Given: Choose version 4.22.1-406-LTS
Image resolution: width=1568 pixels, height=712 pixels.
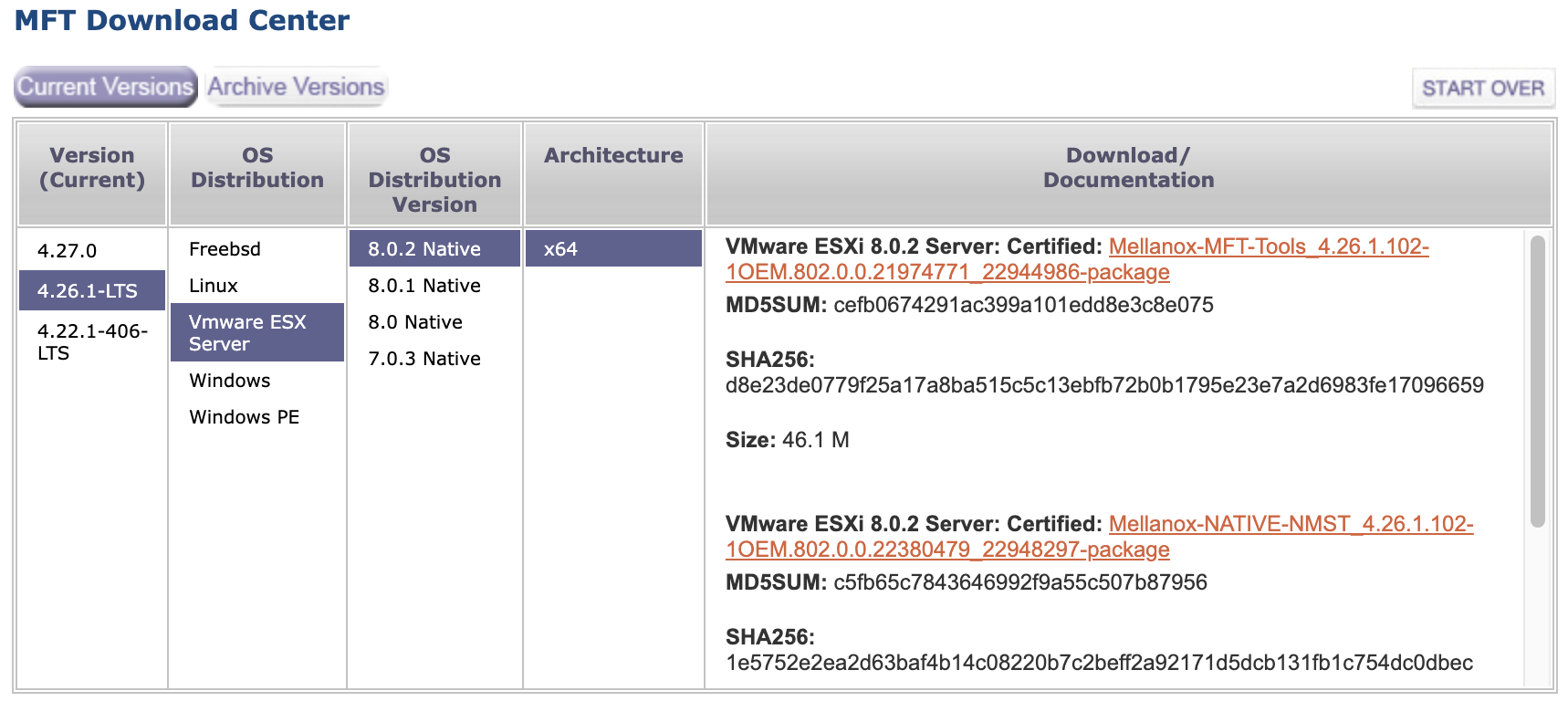Looking at the screenshot, I should (91, 341).
